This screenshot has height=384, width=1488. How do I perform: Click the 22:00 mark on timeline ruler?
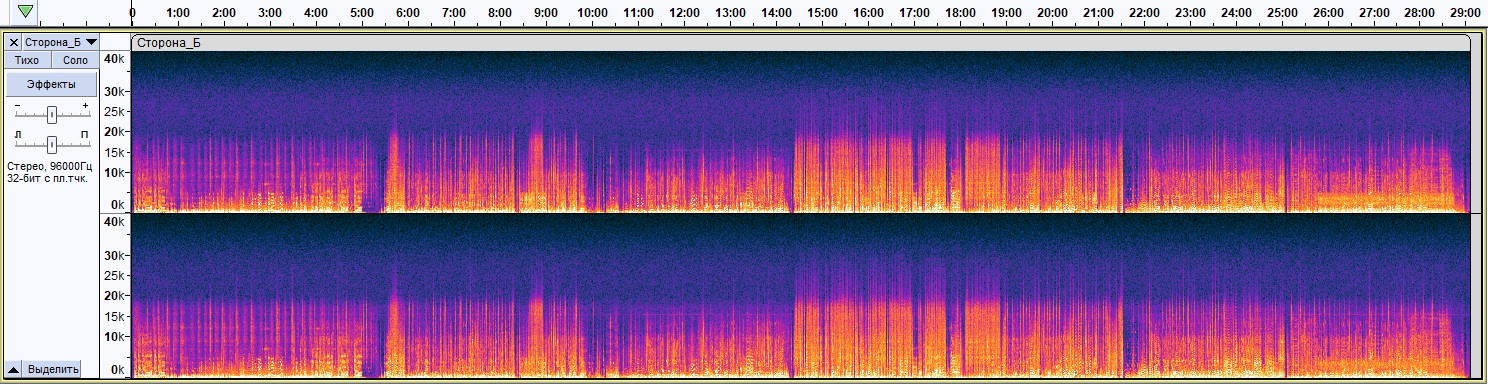[1145, 12]
